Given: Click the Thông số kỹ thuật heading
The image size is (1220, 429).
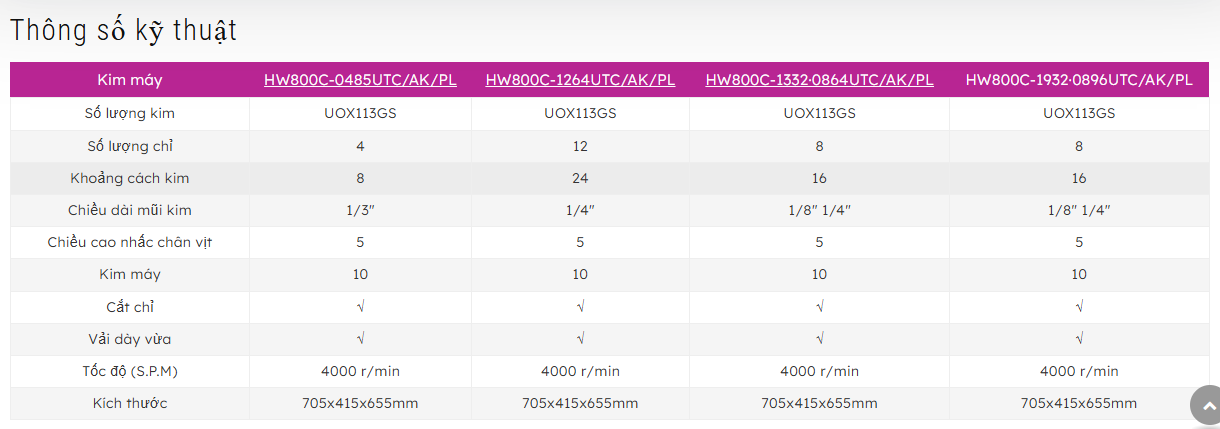Looking at the screenshot, I should coord(124,30).
